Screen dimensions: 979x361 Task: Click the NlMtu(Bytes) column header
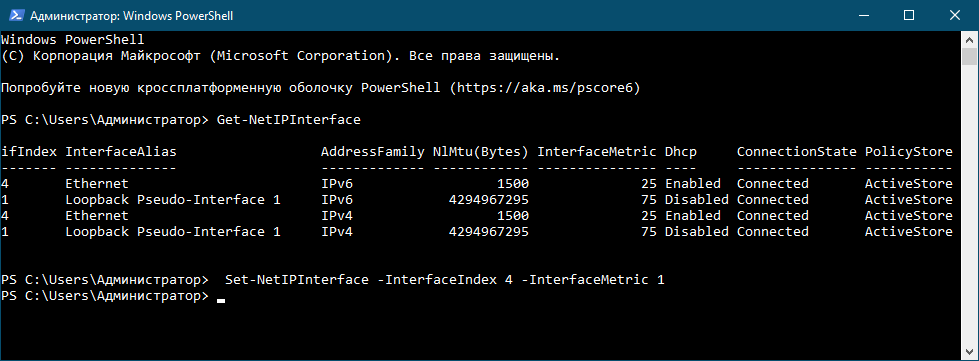(481, 152)
